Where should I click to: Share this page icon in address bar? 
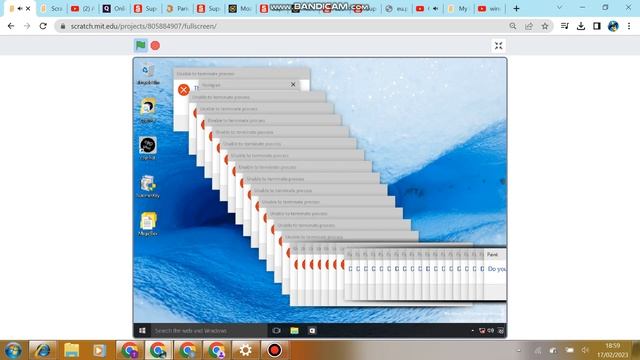click(x=529, y=26)
